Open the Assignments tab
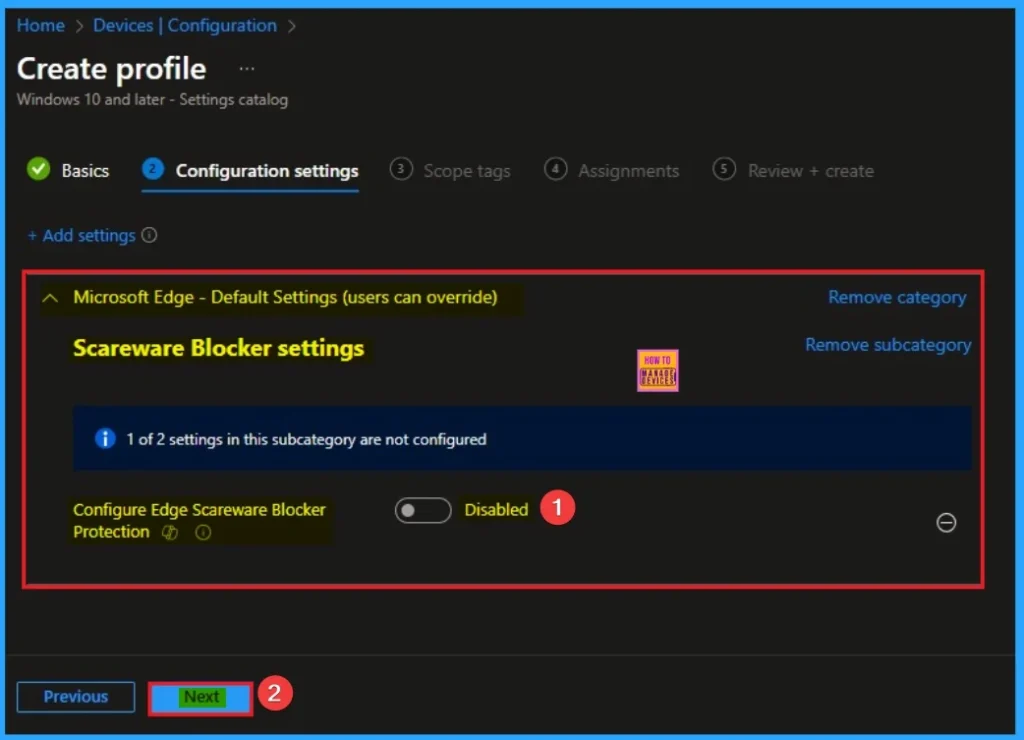This screenshot has height=740, width=1024. tap(611, 170)
